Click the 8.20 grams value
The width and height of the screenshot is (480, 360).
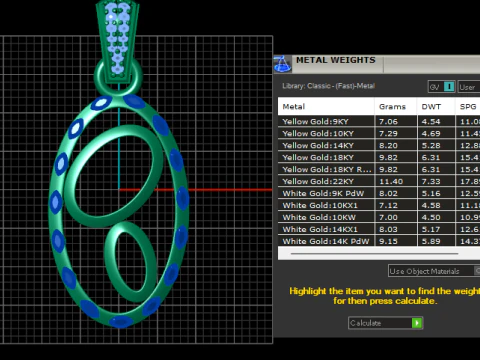coord(388,146)
